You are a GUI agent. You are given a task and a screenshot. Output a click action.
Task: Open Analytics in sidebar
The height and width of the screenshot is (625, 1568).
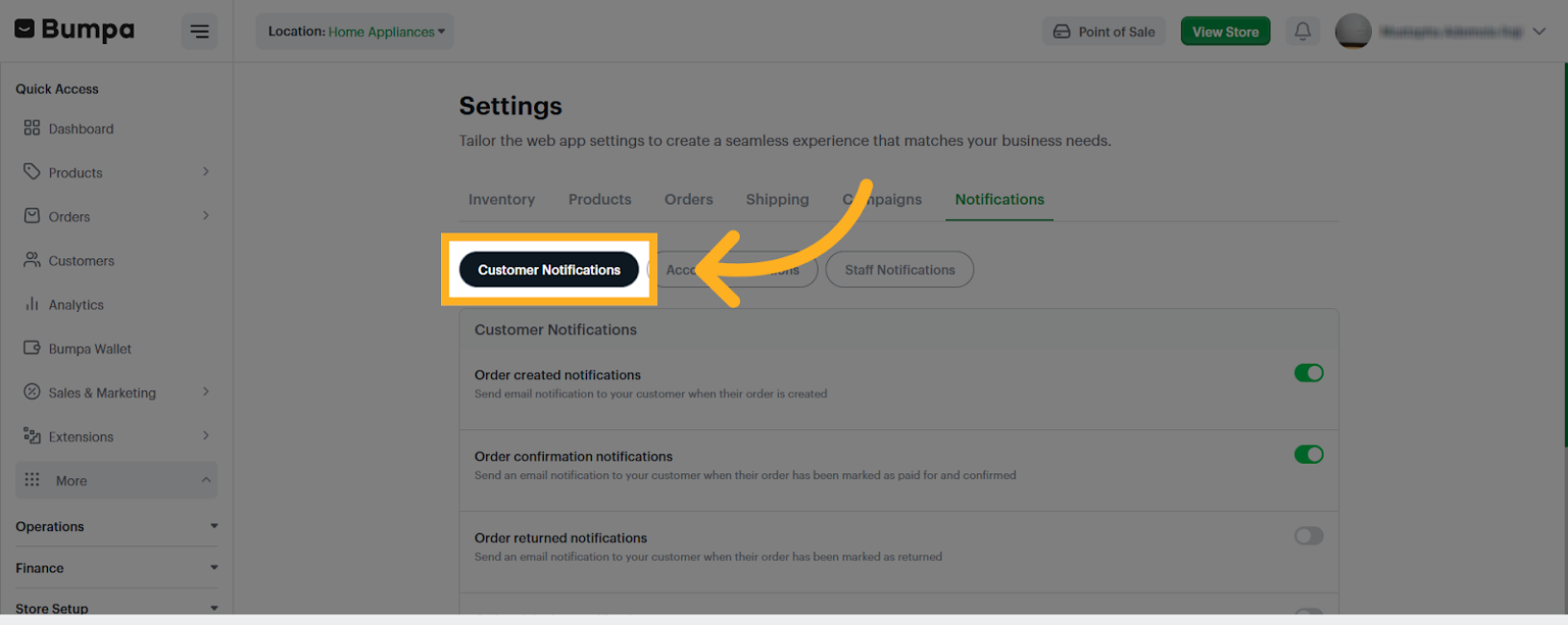(x=76, y=305)
